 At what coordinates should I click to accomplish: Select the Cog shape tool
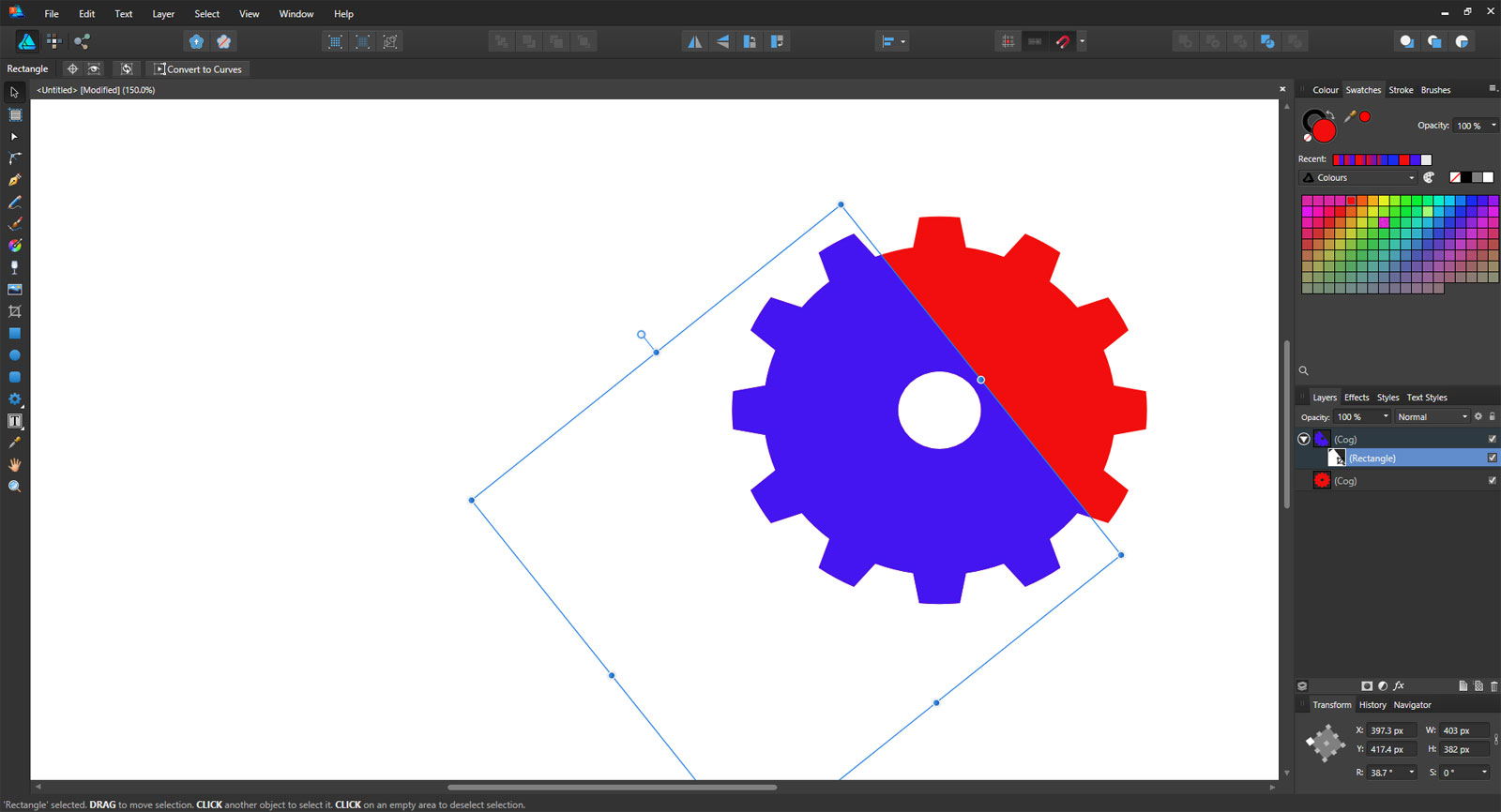[x=14, y=398]
